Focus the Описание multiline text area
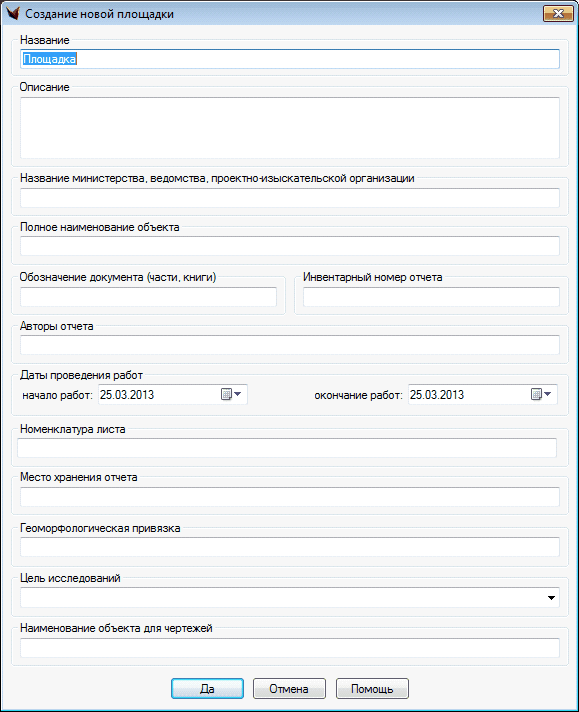The image size is (579, 712). tap(290, 128)
